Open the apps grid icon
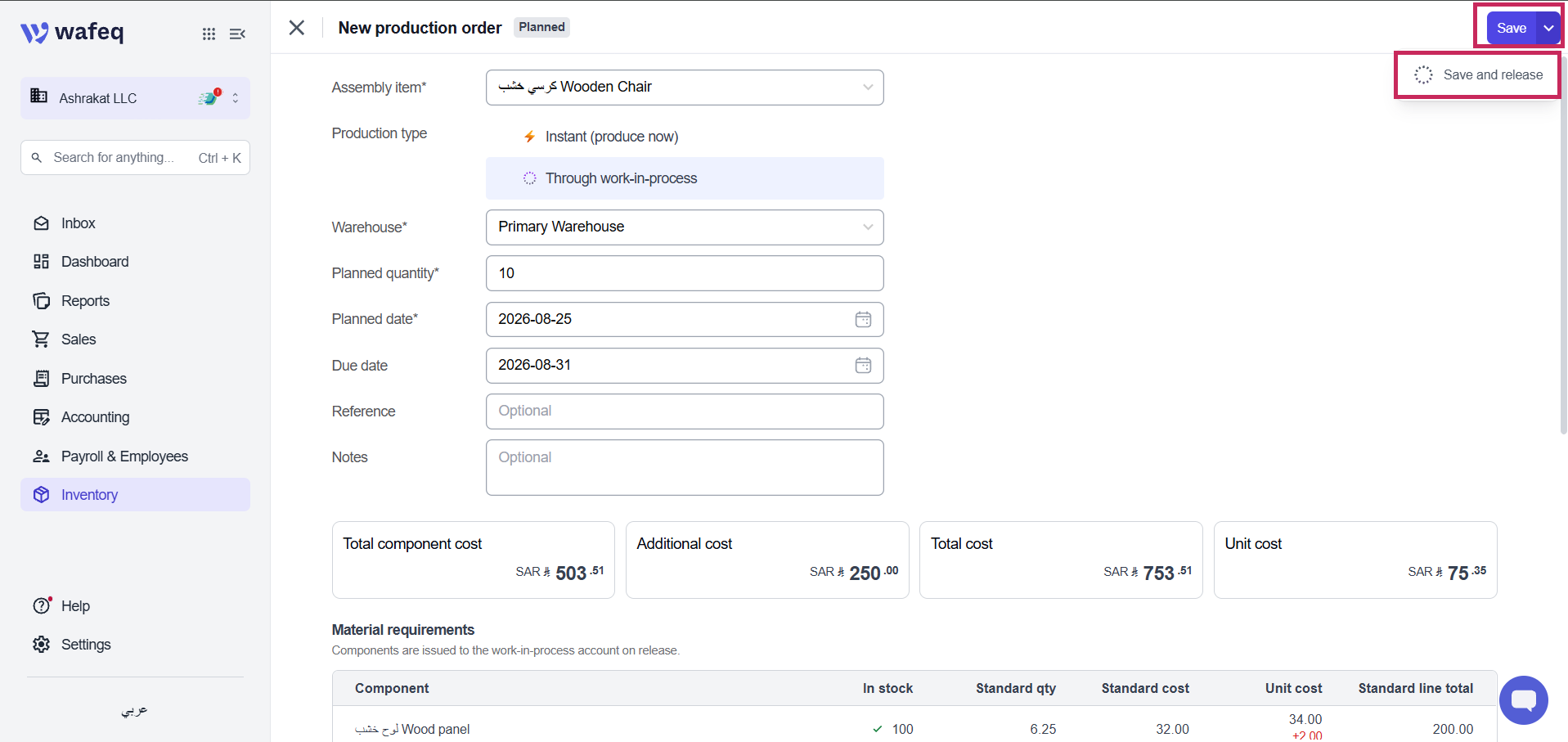The image size is (1568, 742). 209,34
